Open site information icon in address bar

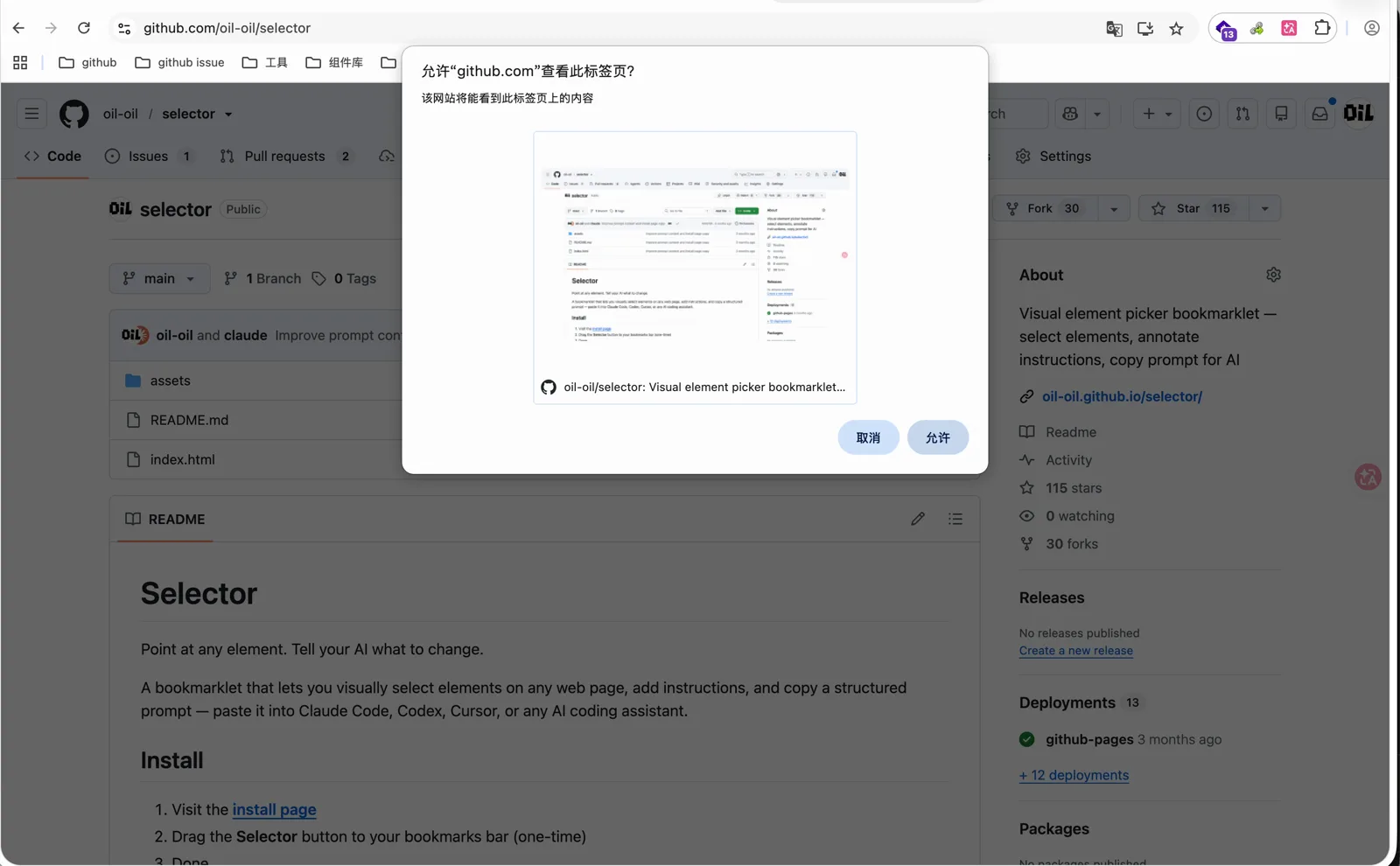click(124, 28)
